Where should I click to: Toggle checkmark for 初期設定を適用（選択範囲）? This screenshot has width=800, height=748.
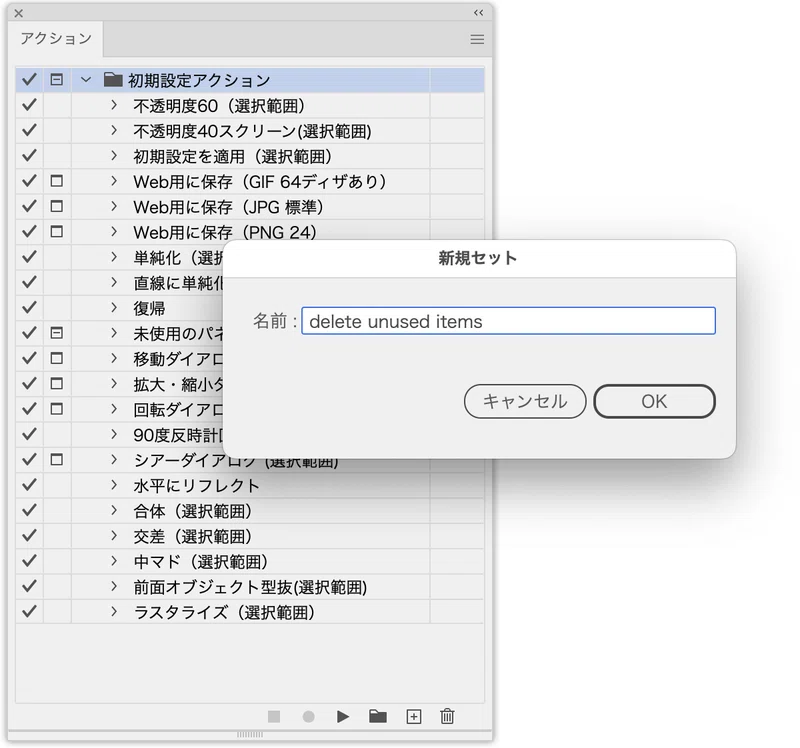click(x=29, y=156)
